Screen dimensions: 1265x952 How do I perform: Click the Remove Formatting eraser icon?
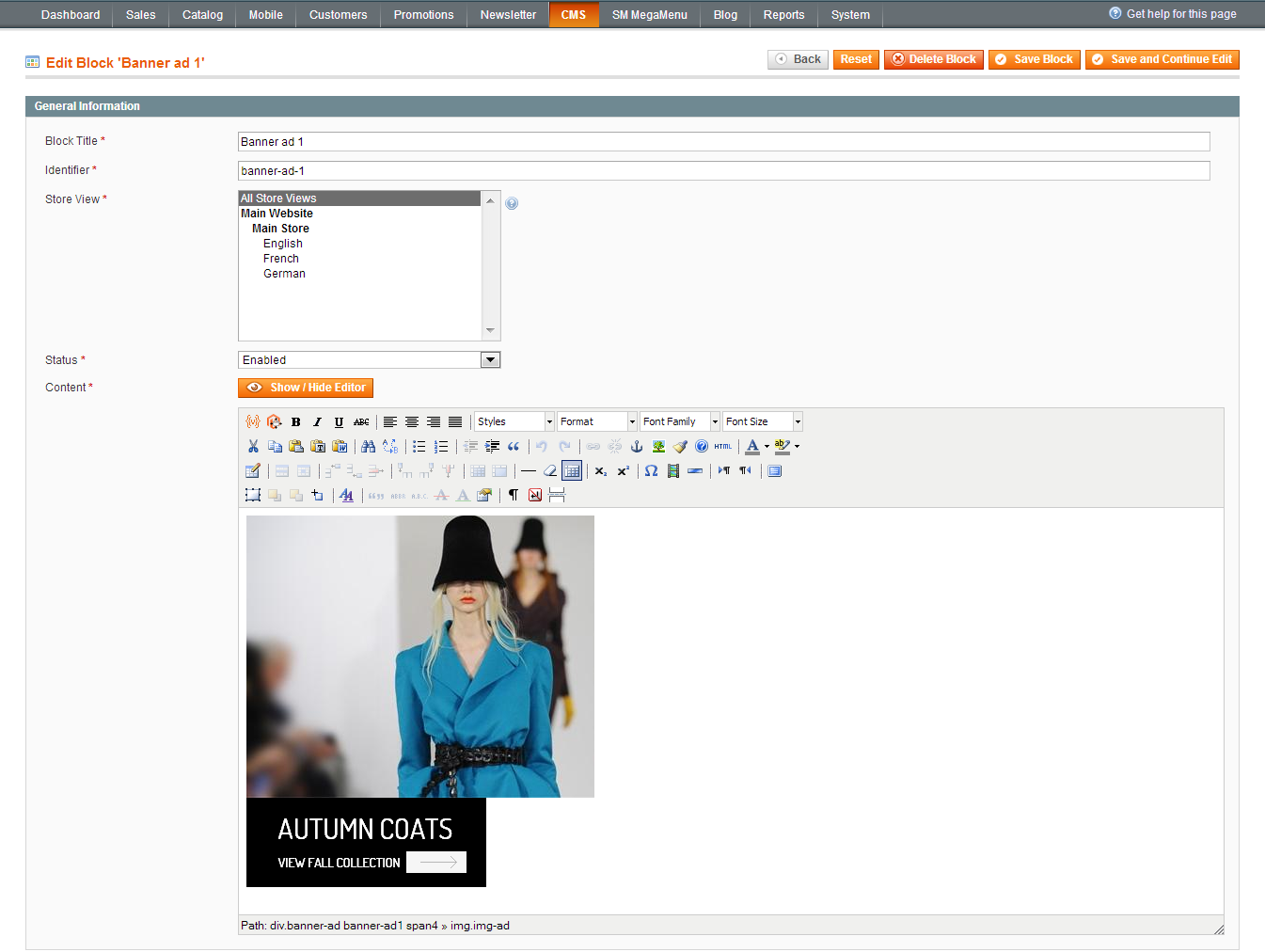click(550, 470)
